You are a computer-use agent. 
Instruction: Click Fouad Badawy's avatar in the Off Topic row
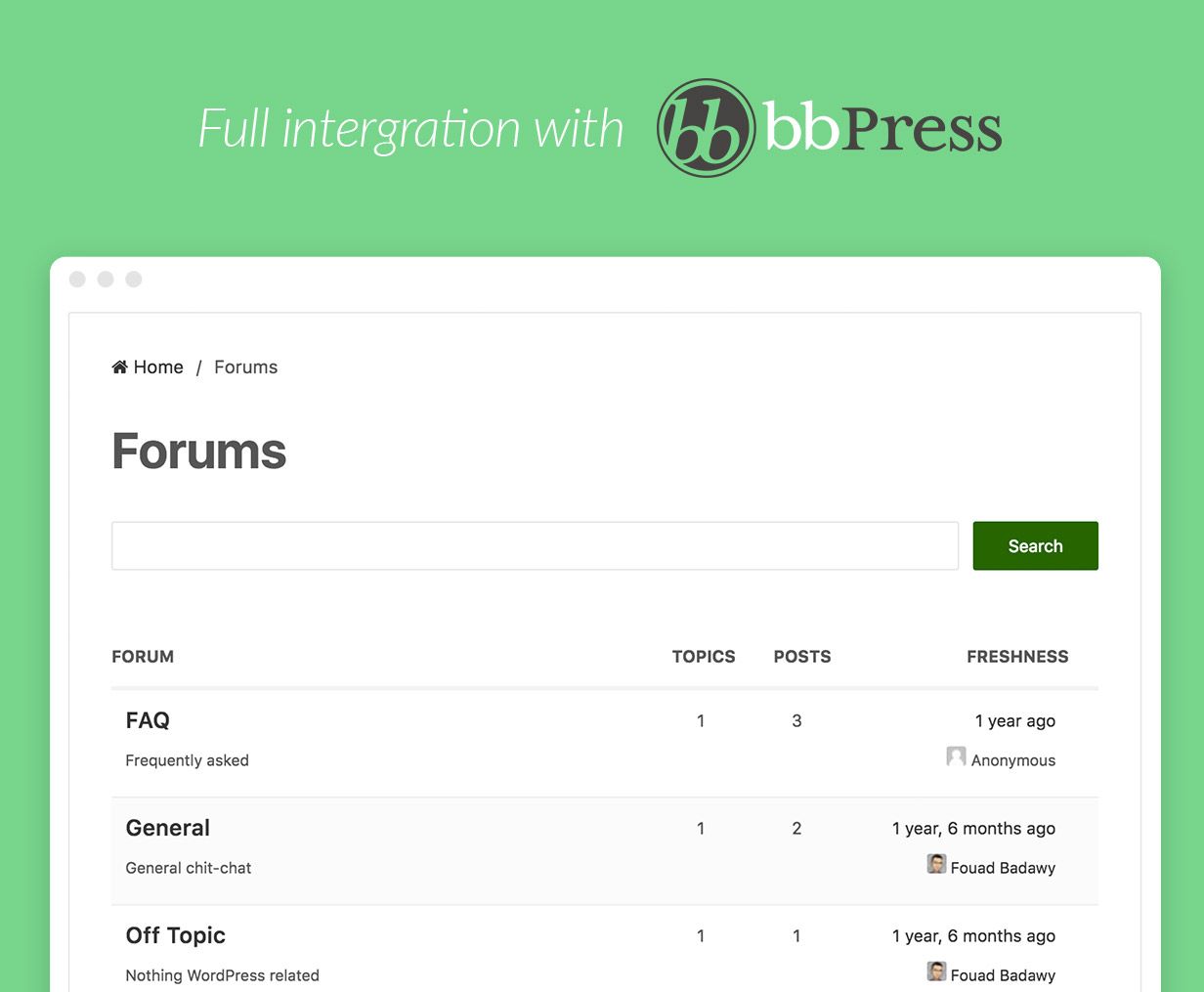click(936, 971)
